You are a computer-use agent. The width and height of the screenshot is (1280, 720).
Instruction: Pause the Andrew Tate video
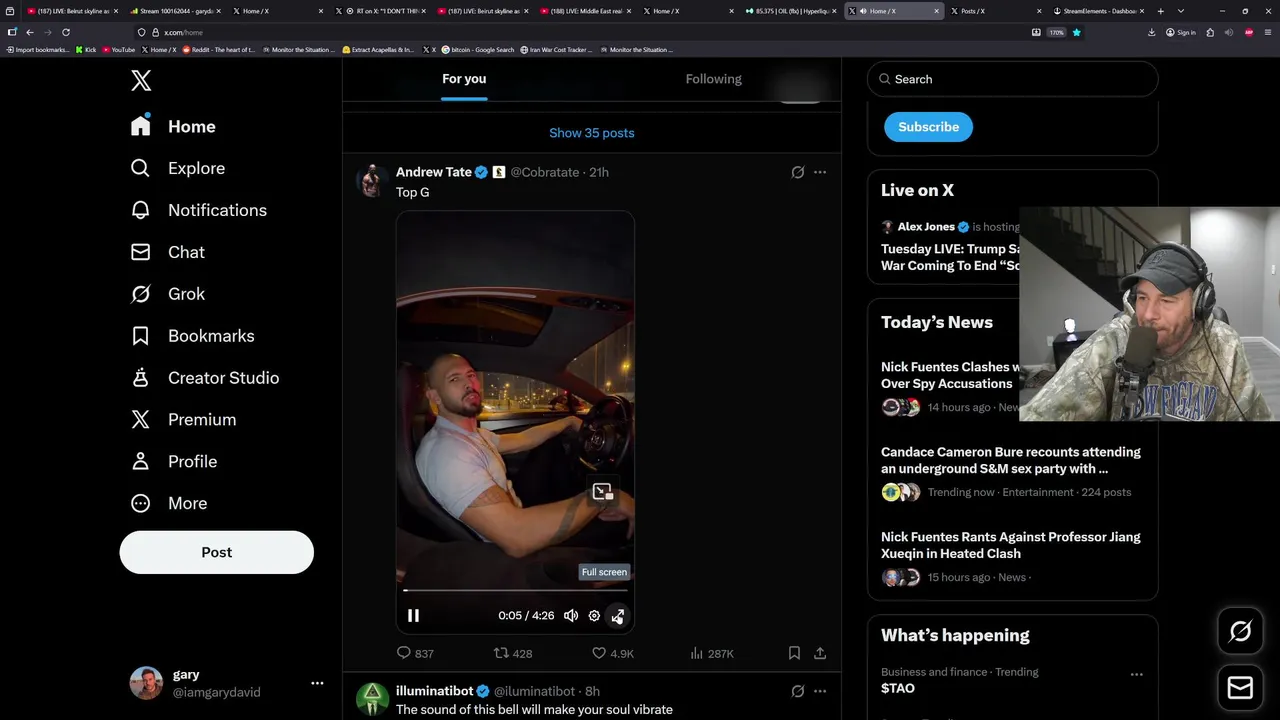coord(413,616)
